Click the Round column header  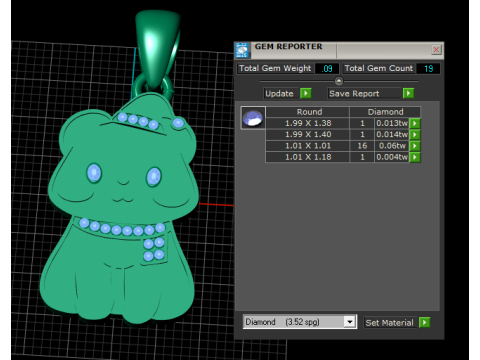coord(308,112)
